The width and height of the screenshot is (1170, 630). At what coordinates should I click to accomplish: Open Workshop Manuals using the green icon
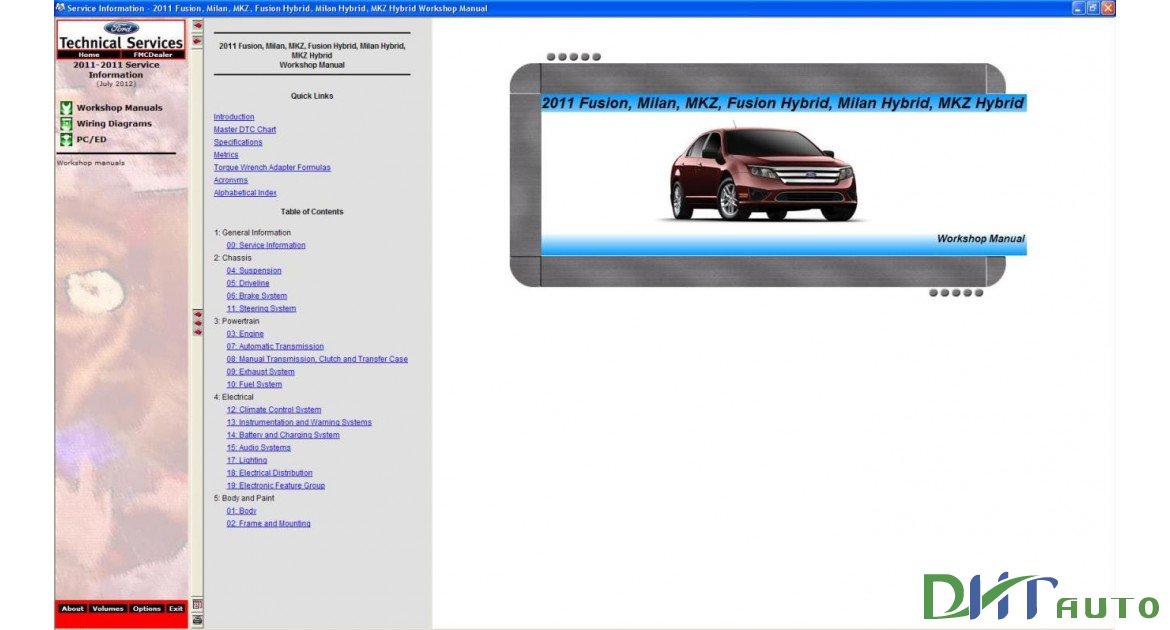pyautogui.click(x=65, y=107)
